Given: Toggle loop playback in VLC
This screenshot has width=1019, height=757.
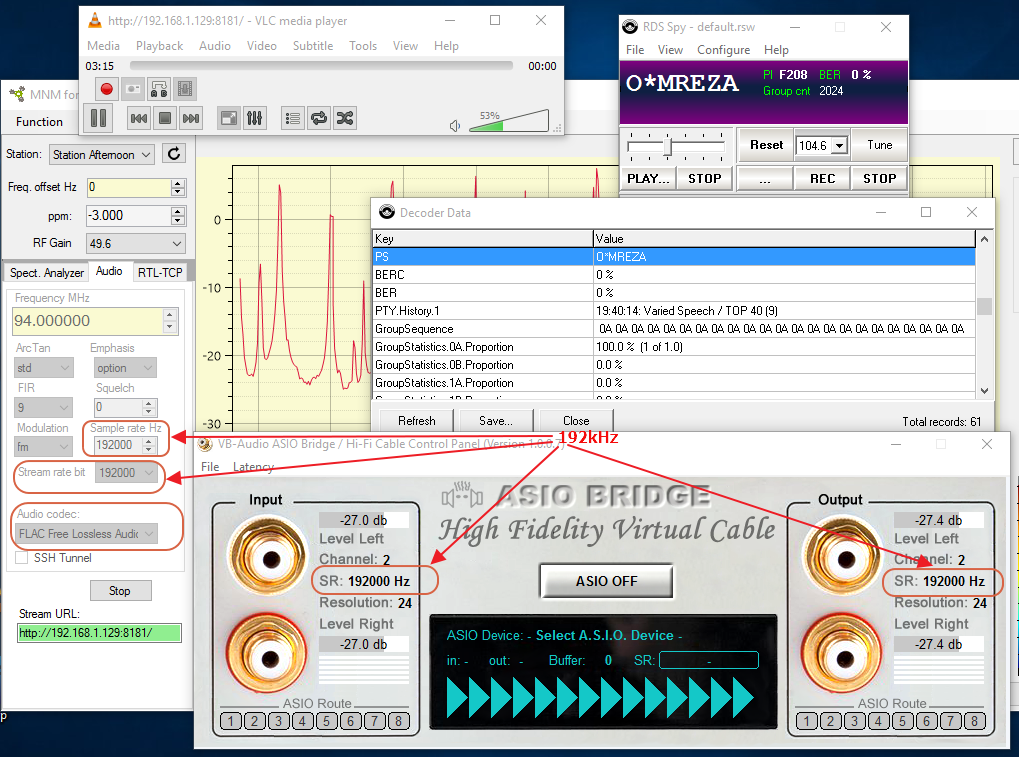Looking at the screenshot, I should [x=318, y=118].
